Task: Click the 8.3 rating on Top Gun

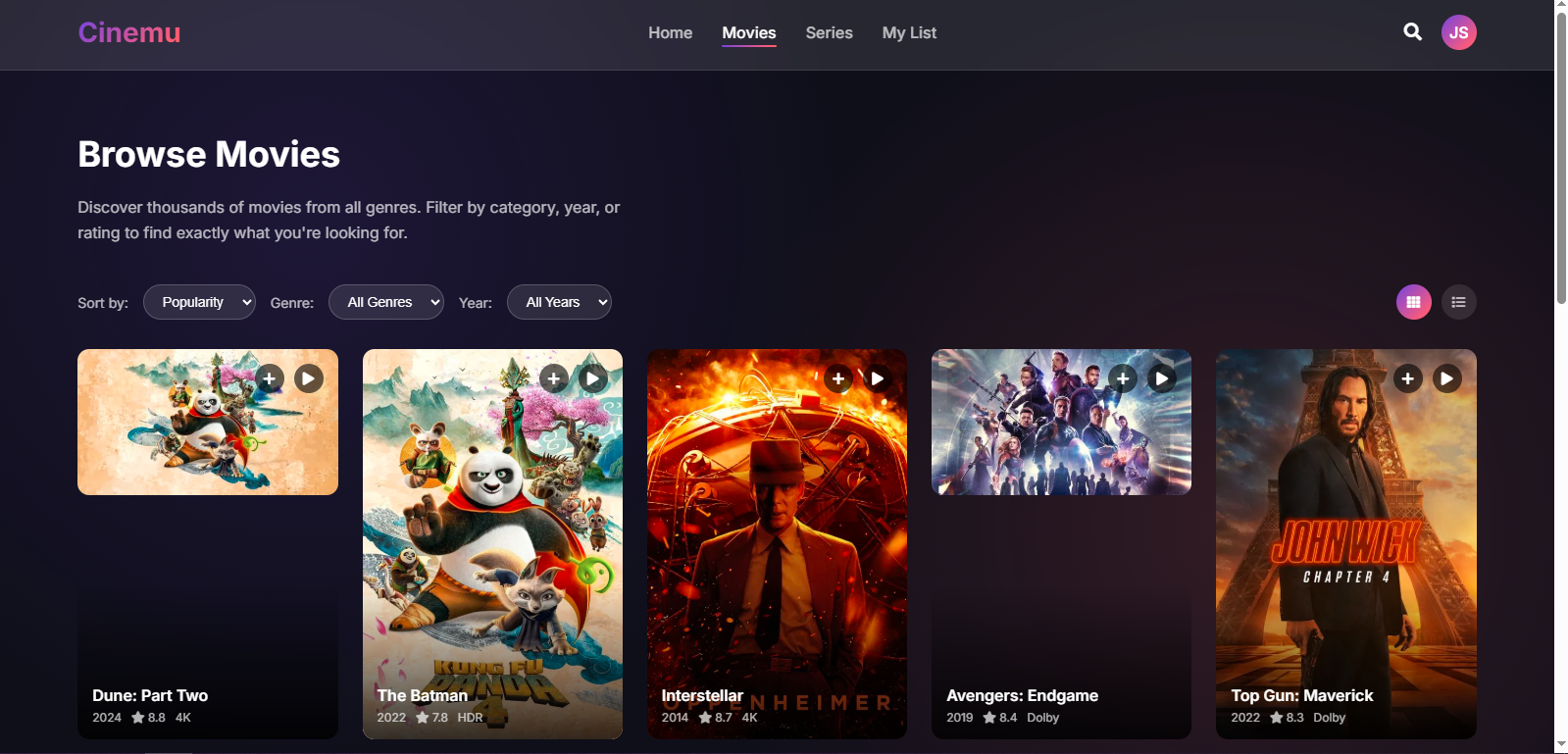Action: [x=1287, y=718]
